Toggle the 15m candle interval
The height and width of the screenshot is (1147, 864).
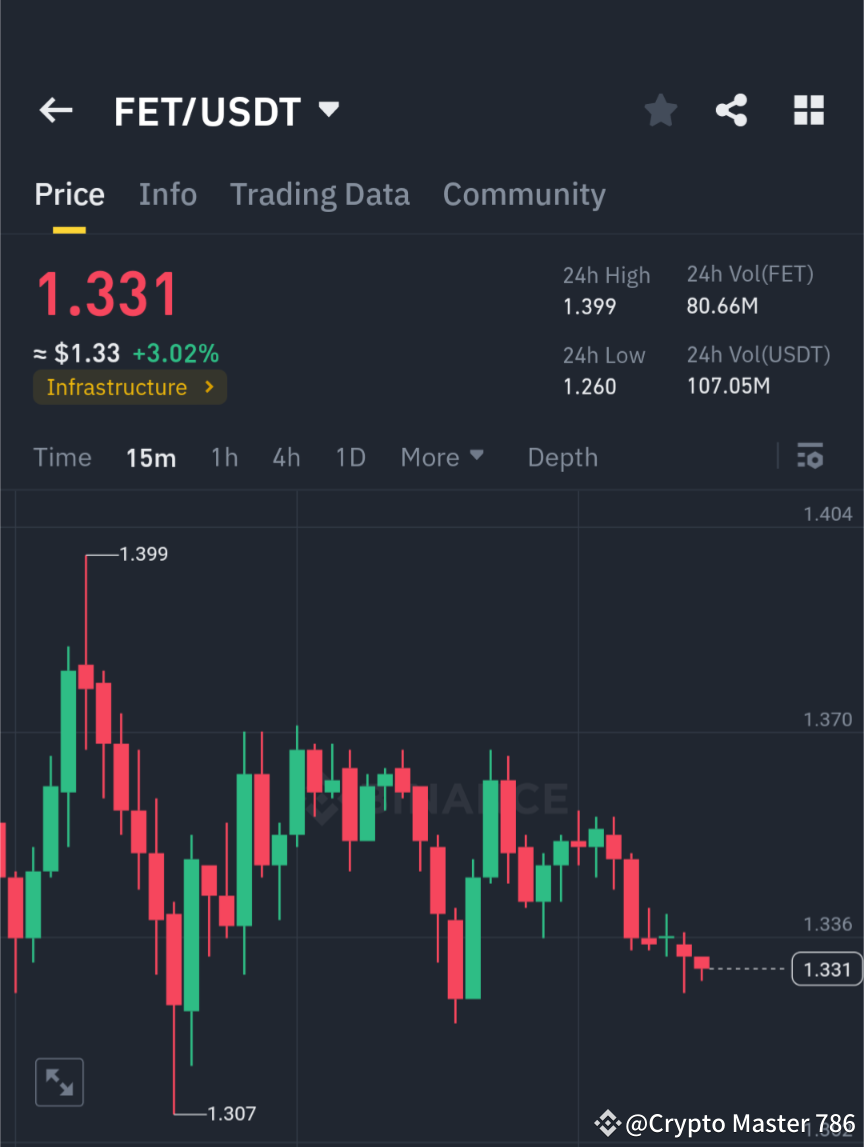tap(151, 457)
